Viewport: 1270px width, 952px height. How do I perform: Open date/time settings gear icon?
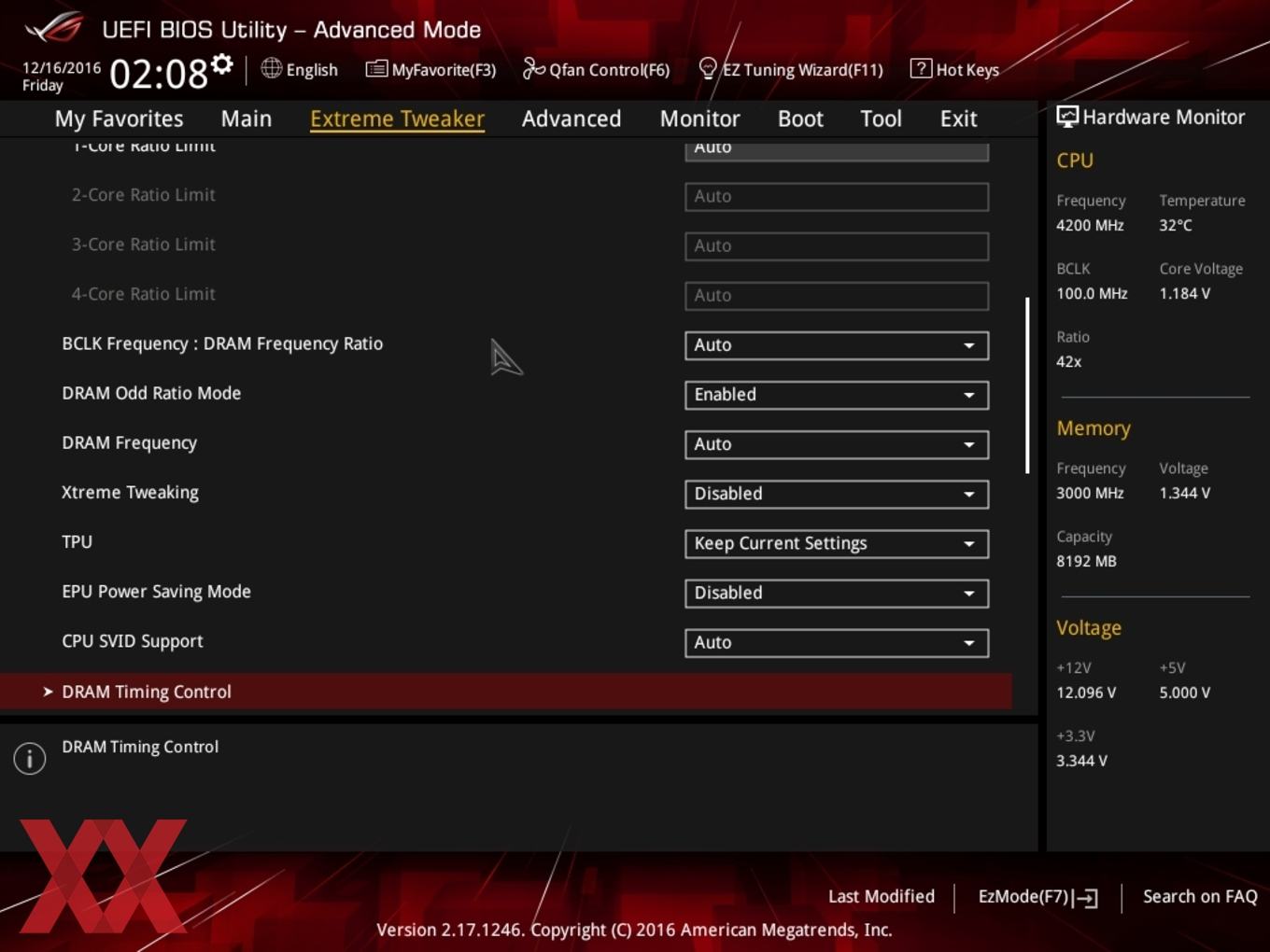(221, 64)
